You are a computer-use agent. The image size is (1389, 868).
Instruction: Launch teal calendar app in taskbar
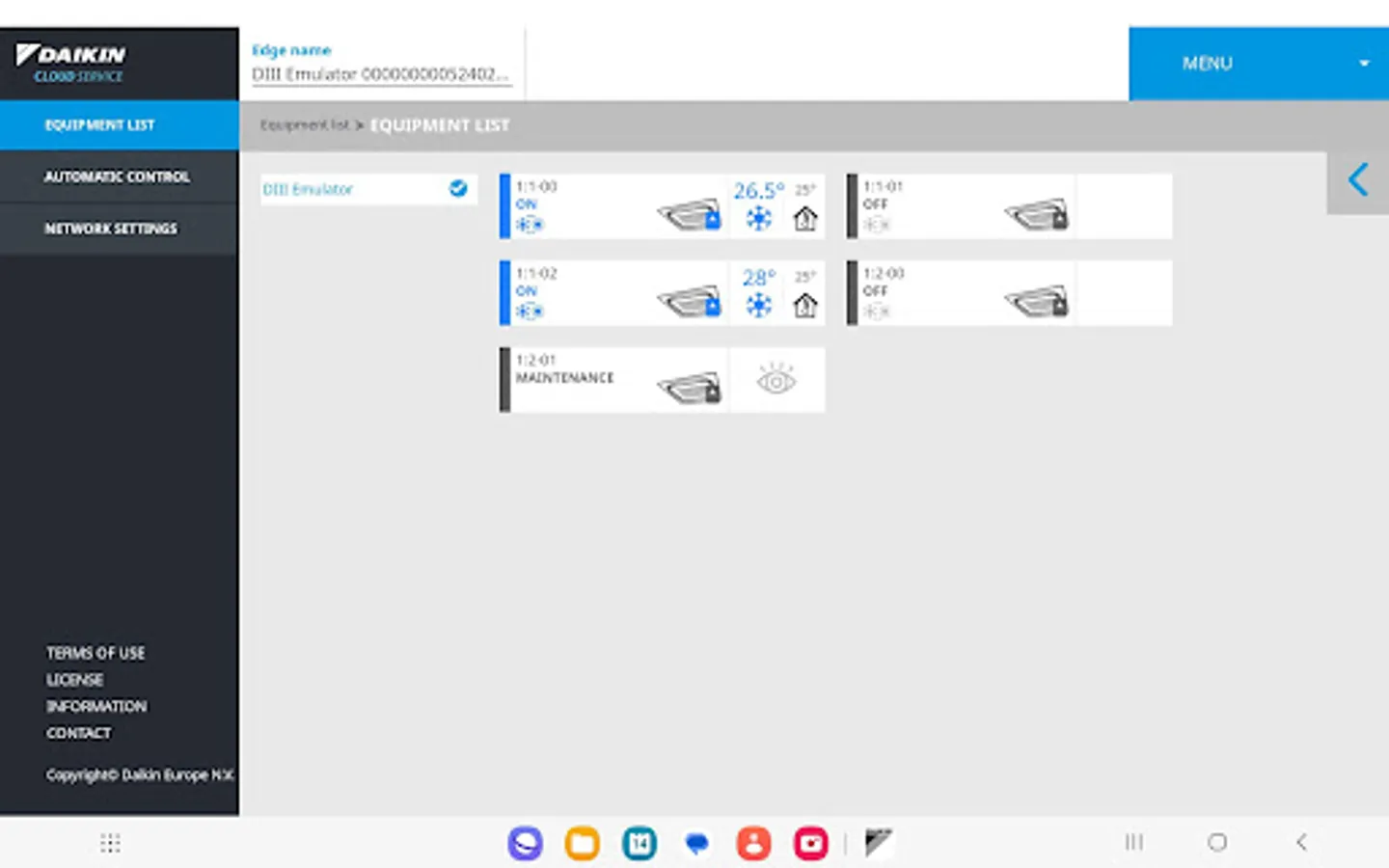coord(640,844)
